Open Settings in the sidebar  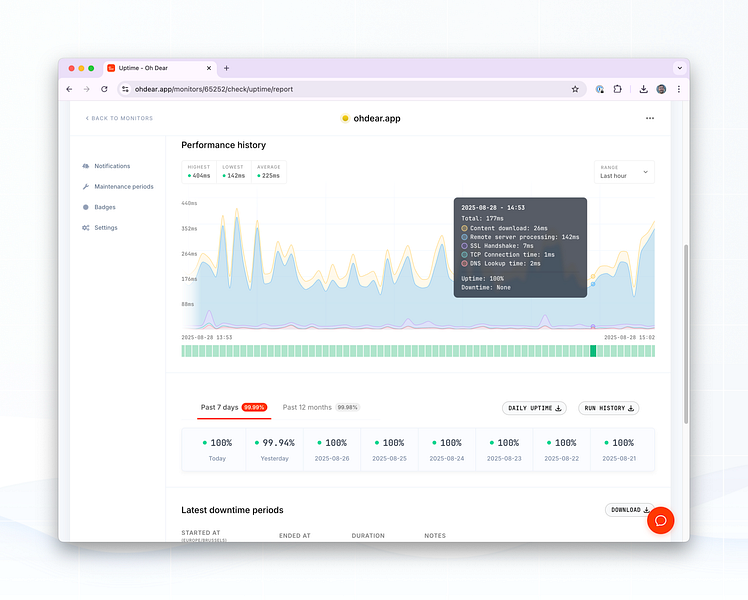106,228
